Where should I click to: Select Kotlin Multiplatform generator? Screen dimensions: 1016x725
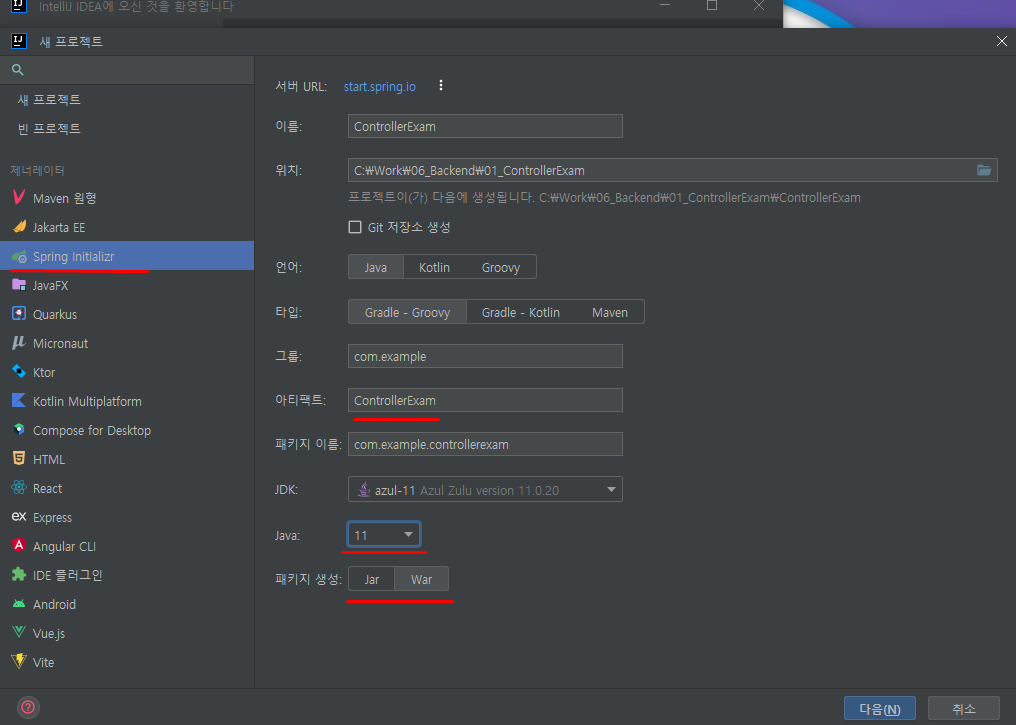[127, 401]
